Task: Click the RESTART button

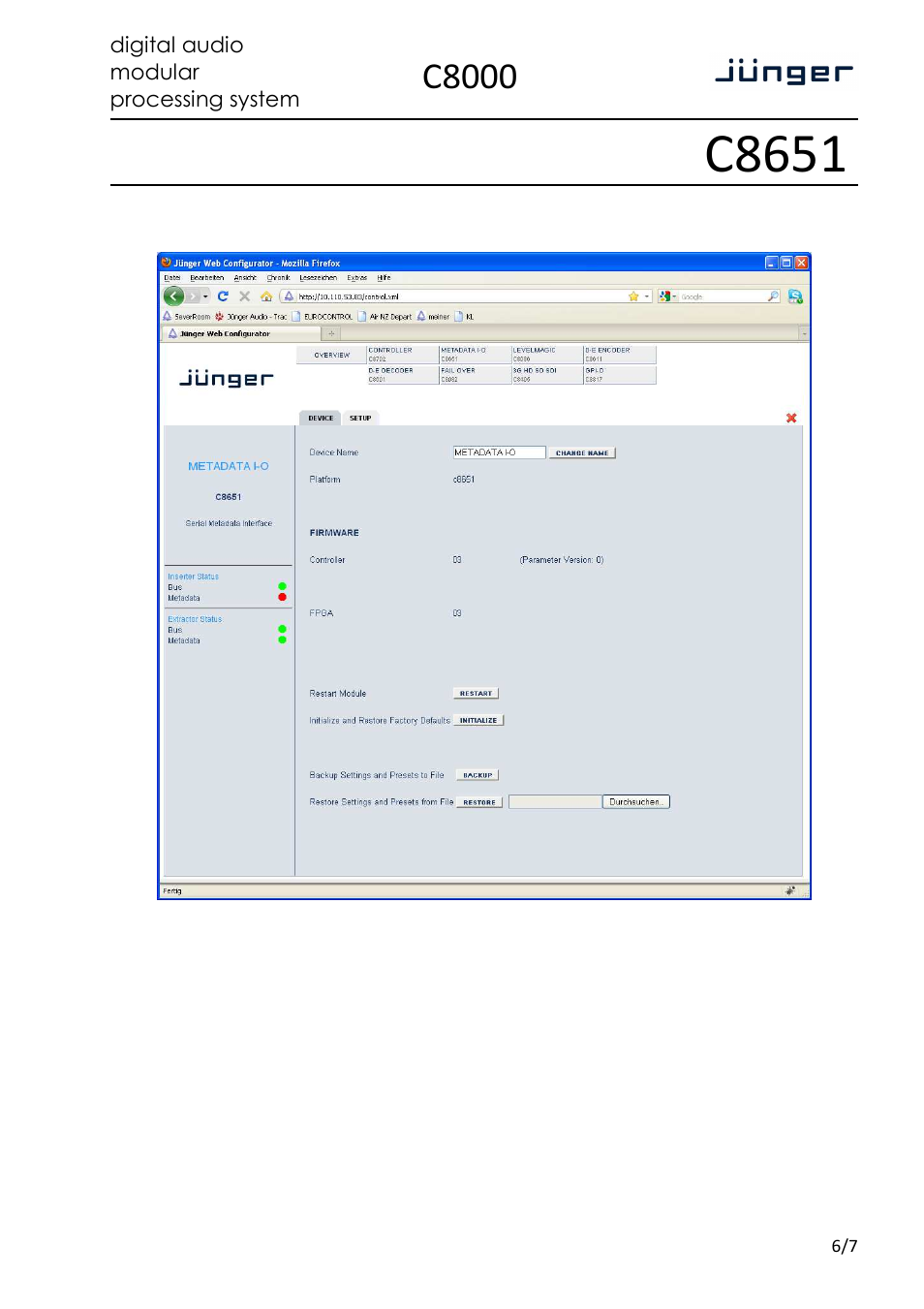Action: coord(476,694)
